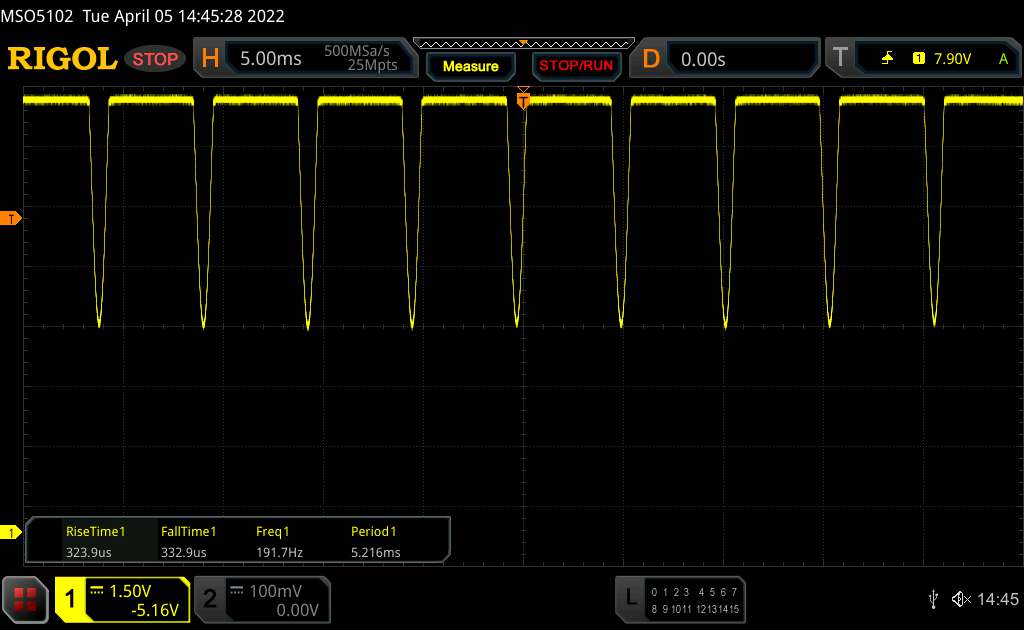Click the waveform memory position bar at top
The height and width of the screenshot is (630, 1024).
click(523, 43)
